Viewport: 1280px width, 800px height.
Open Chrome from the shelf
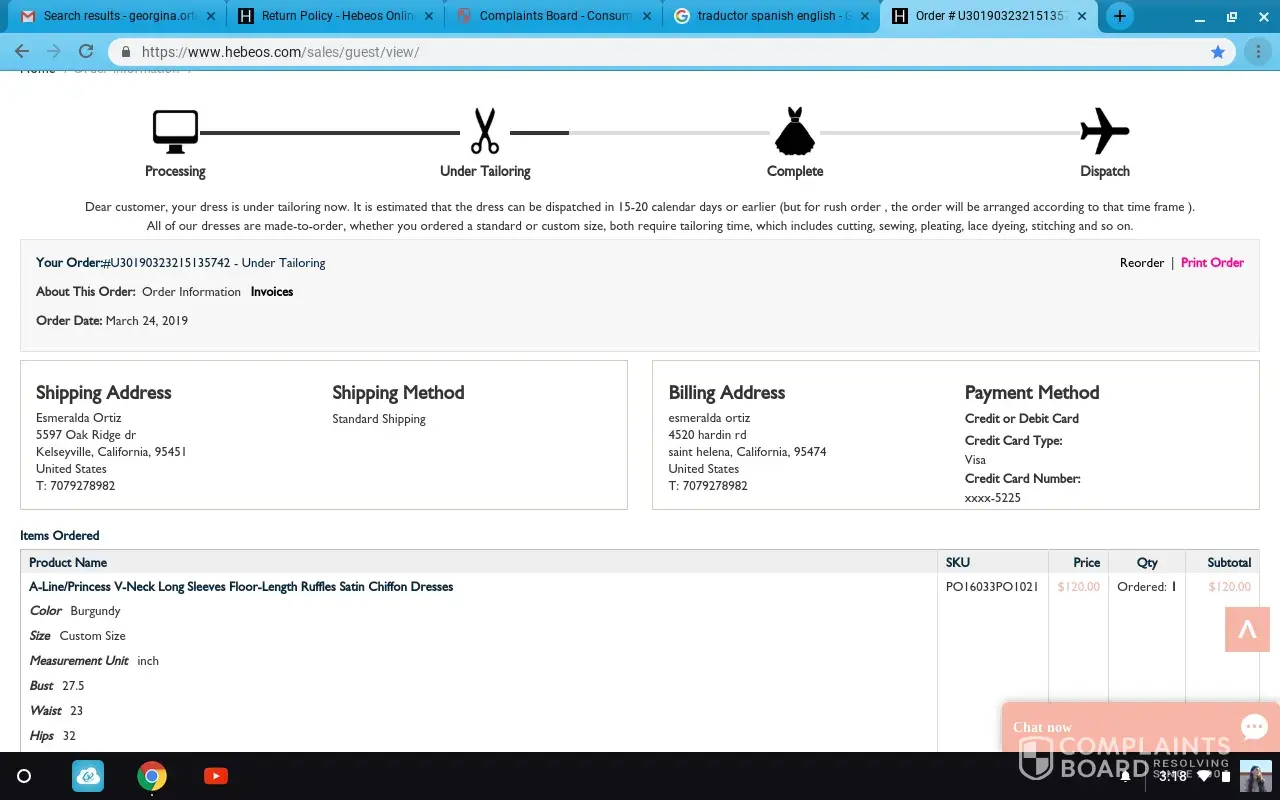(152, 776)
